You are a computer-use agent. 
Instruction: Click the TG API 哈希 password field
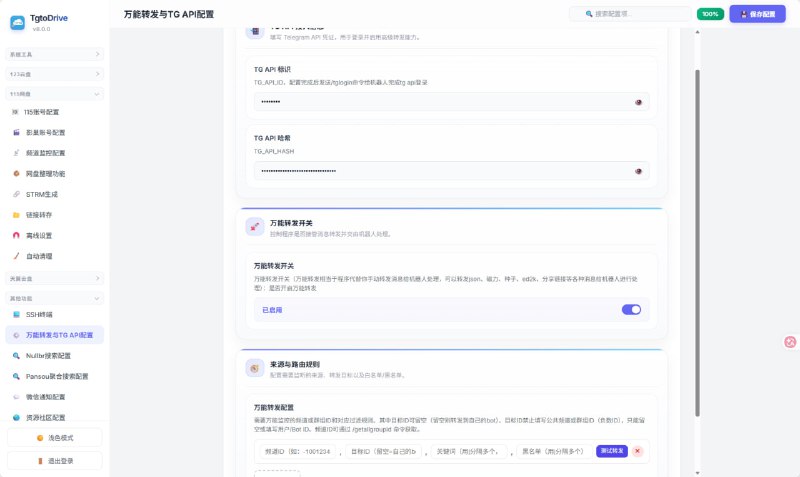pyautogui.click(x=452, y=171)
